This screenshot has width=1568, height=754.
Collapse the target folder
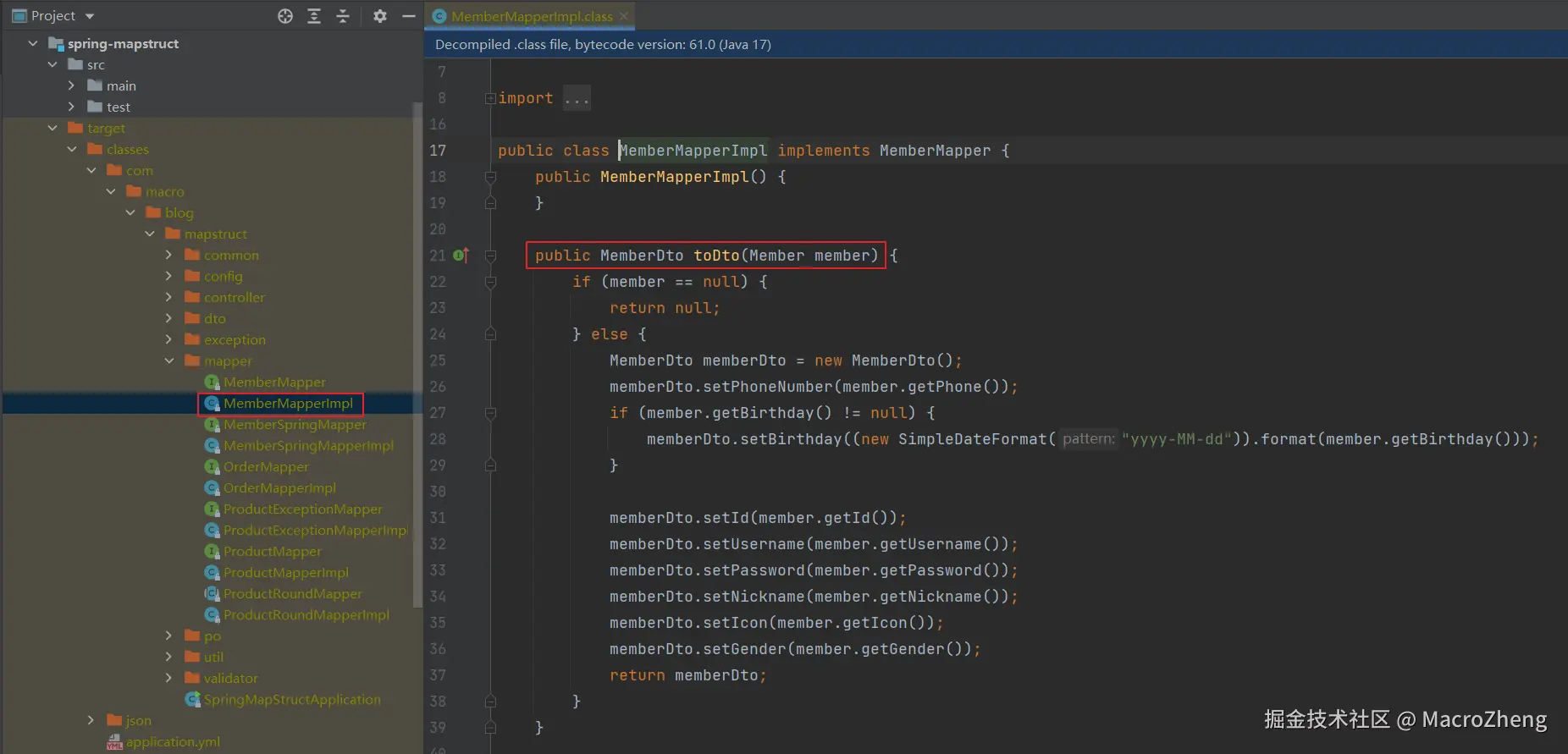tap(52, 128)
